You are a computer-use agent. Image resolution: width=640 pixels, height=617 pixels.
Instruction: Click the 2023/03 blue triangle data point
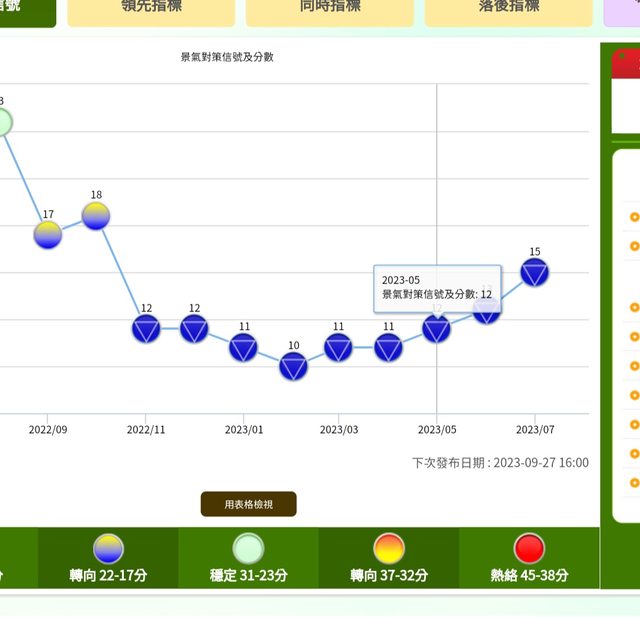[x=339, y=347]
